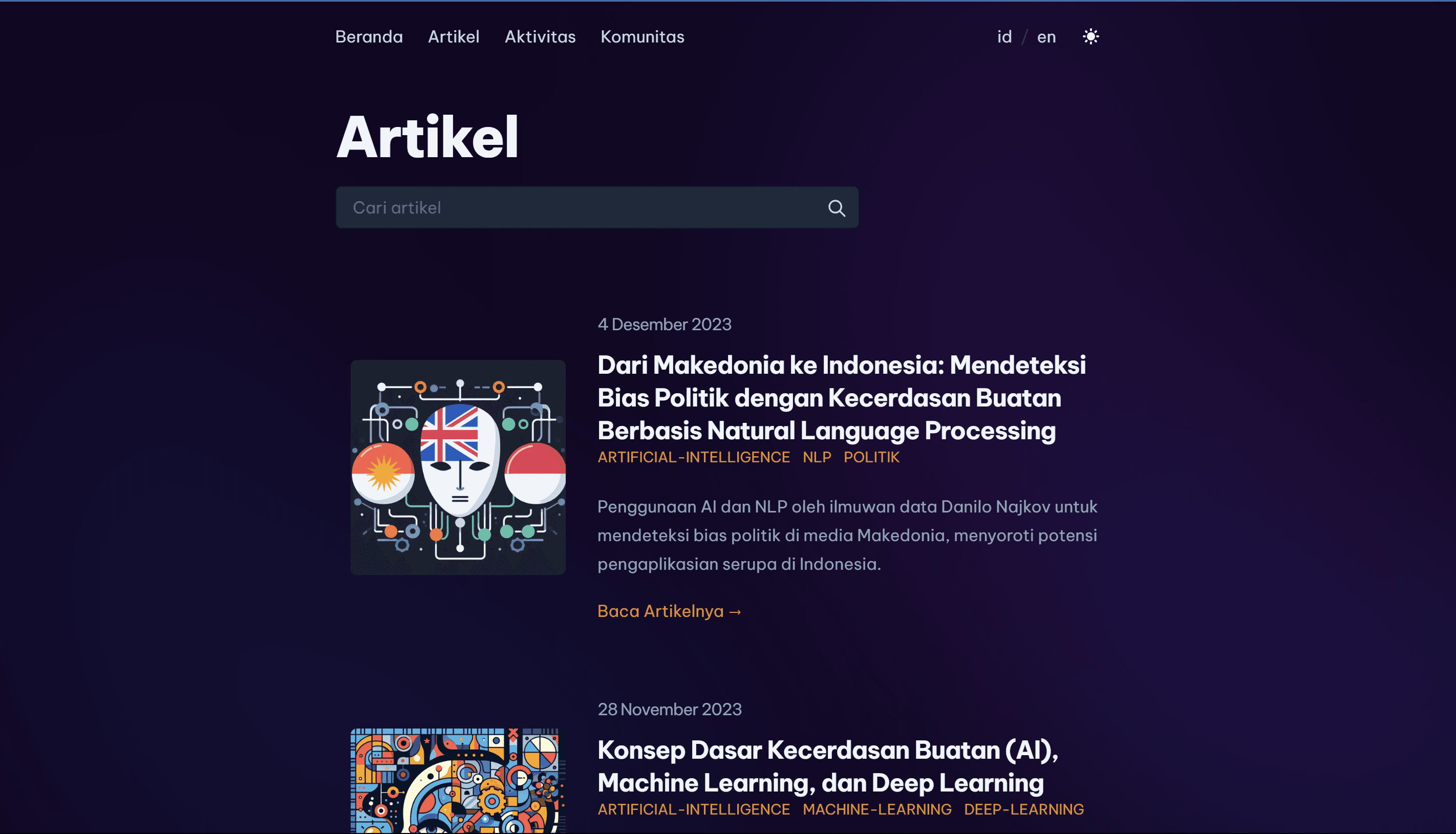Image resolution: width=1456 pixels, height=834 pixels.
Task: Go to Artikel in navigation bar
Action: pos(454,37)
